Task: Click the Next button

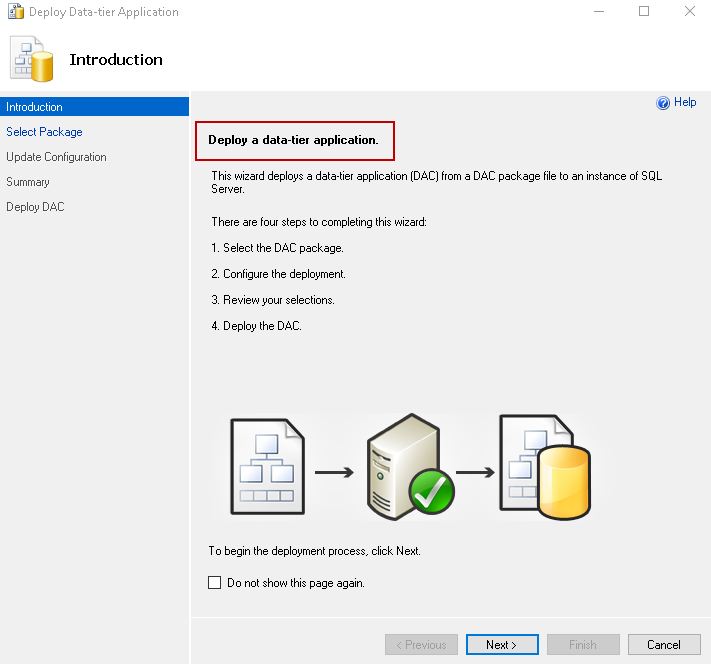Action: [502, 644]
